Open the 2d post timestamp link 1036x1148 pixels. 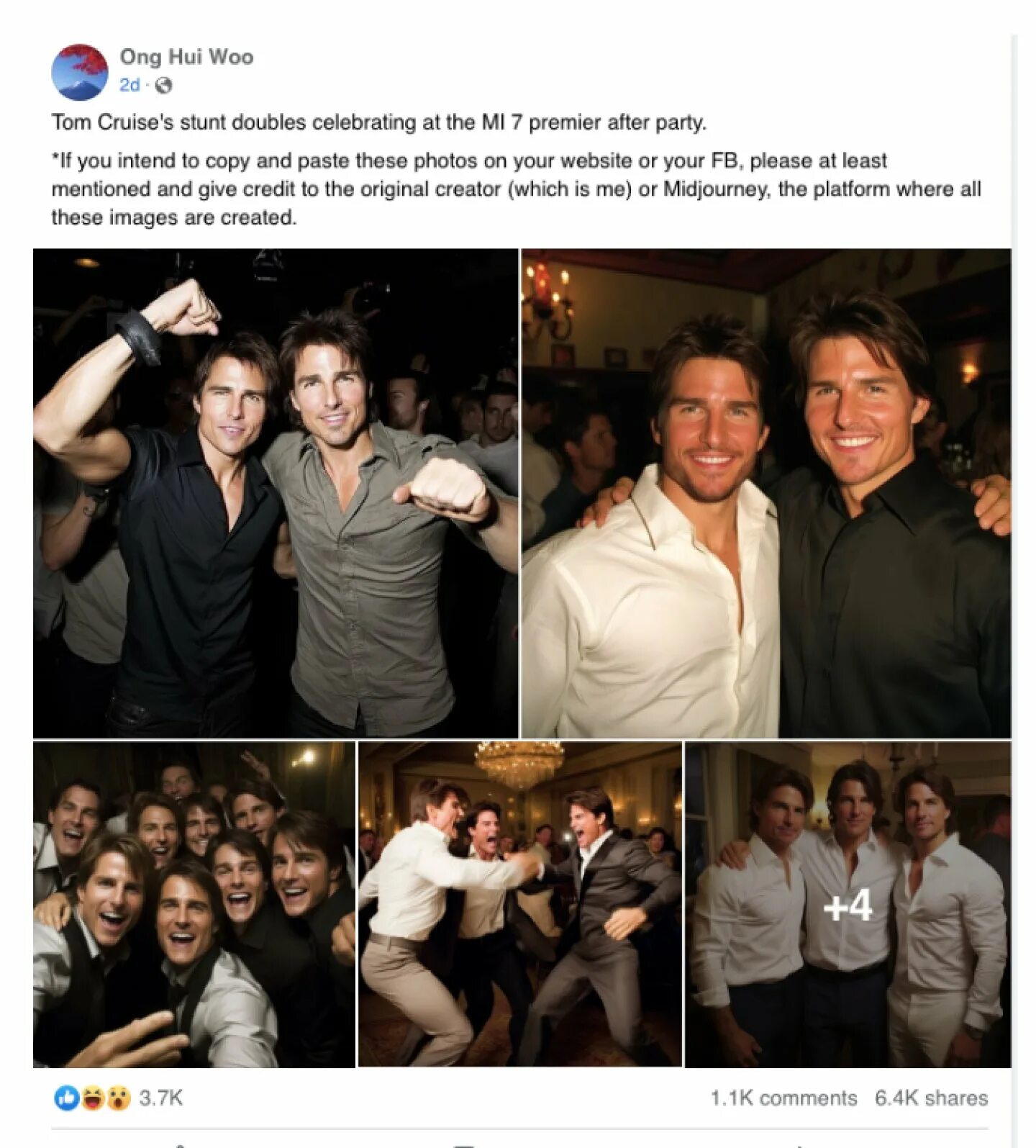[129, 85]
